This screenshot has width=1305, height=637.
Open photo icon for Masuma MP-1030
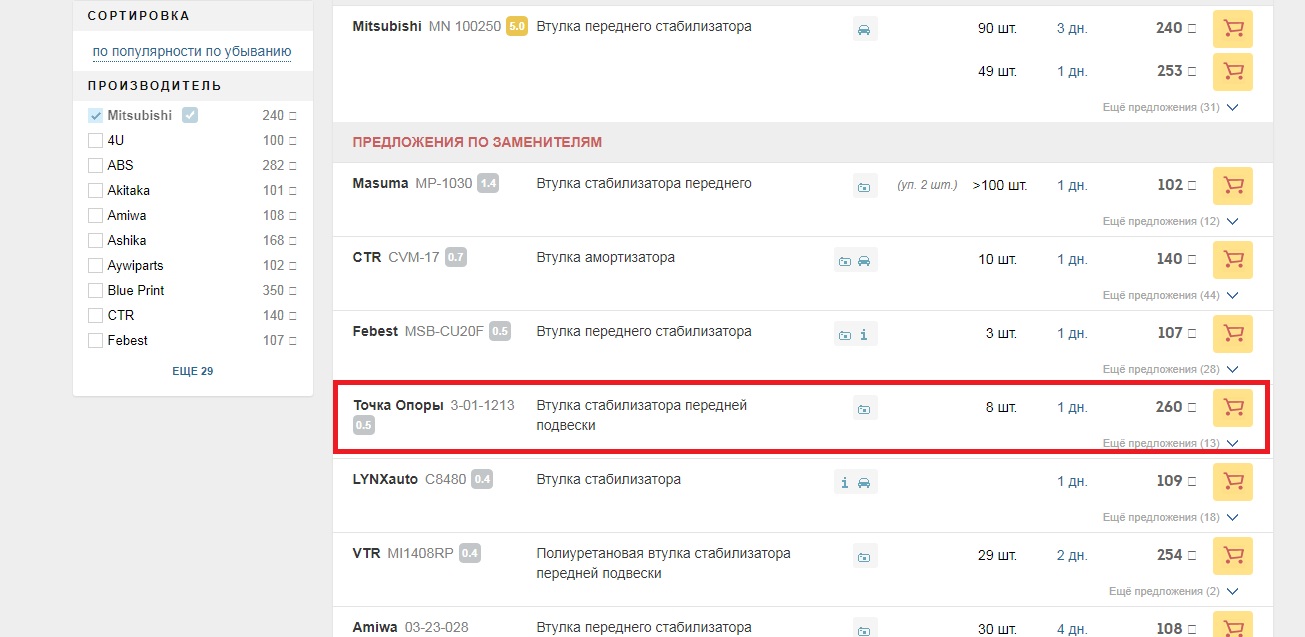coord(865,186)
